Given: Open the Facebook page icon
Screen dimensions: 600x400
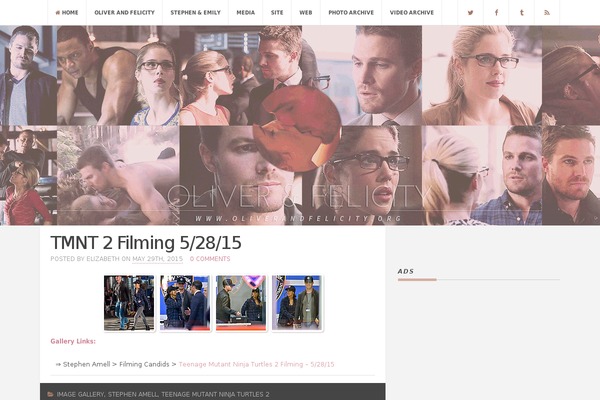Looking at the screenshot, I should (496, 13).
